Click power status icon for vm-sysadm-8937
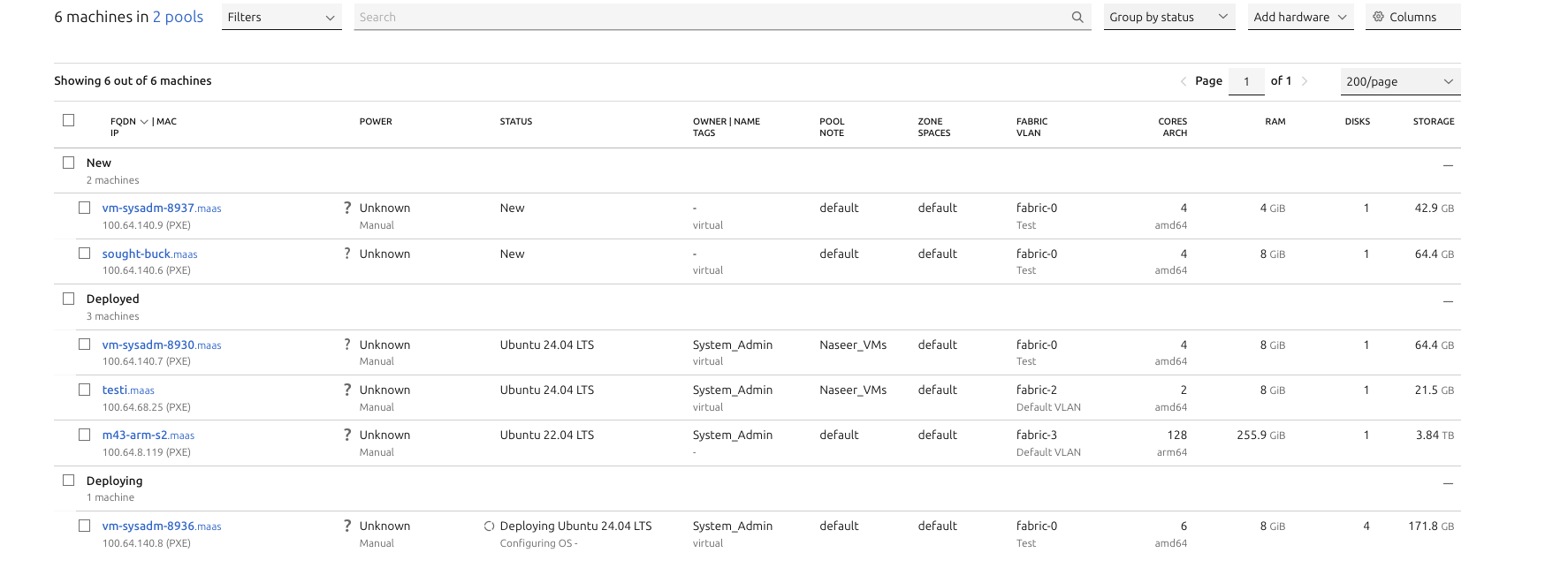 pyautogui.click(x=347, y=208)
